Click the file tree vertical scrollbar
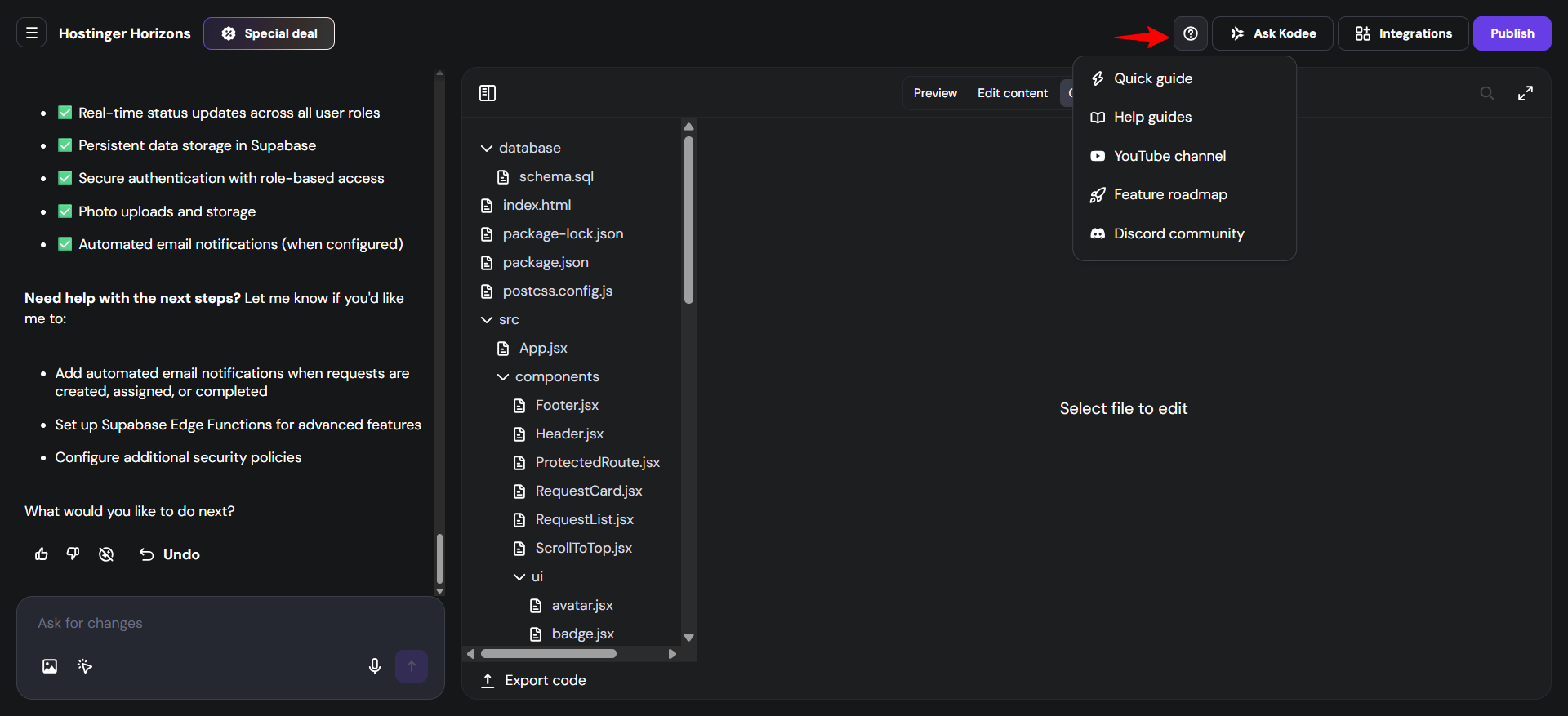 point(688,220)
